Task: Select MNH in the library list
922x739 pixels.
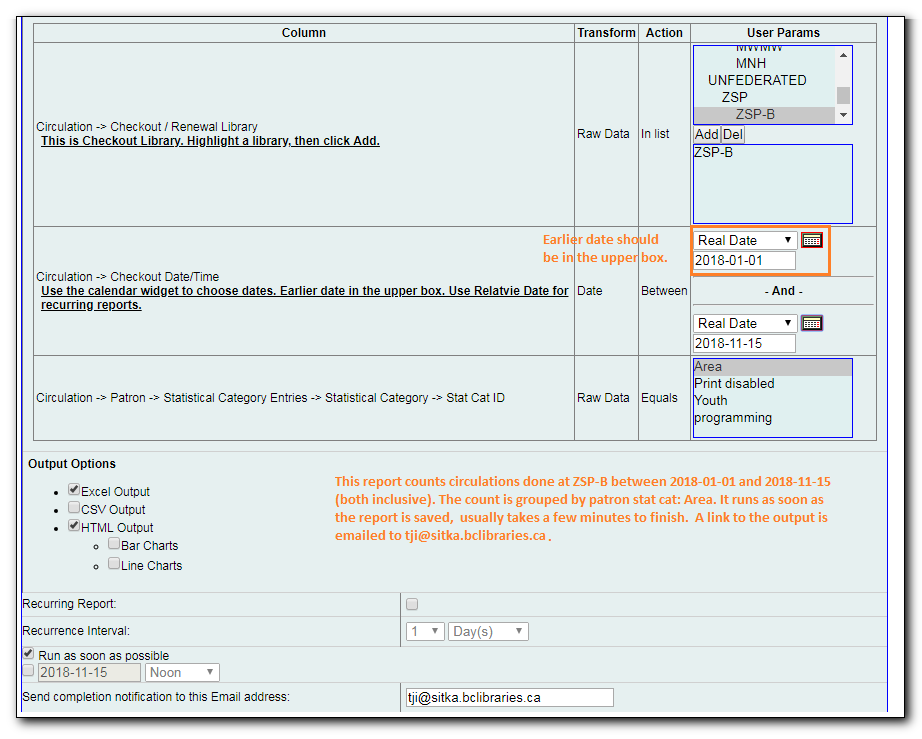Action: [x=751, y=63]
